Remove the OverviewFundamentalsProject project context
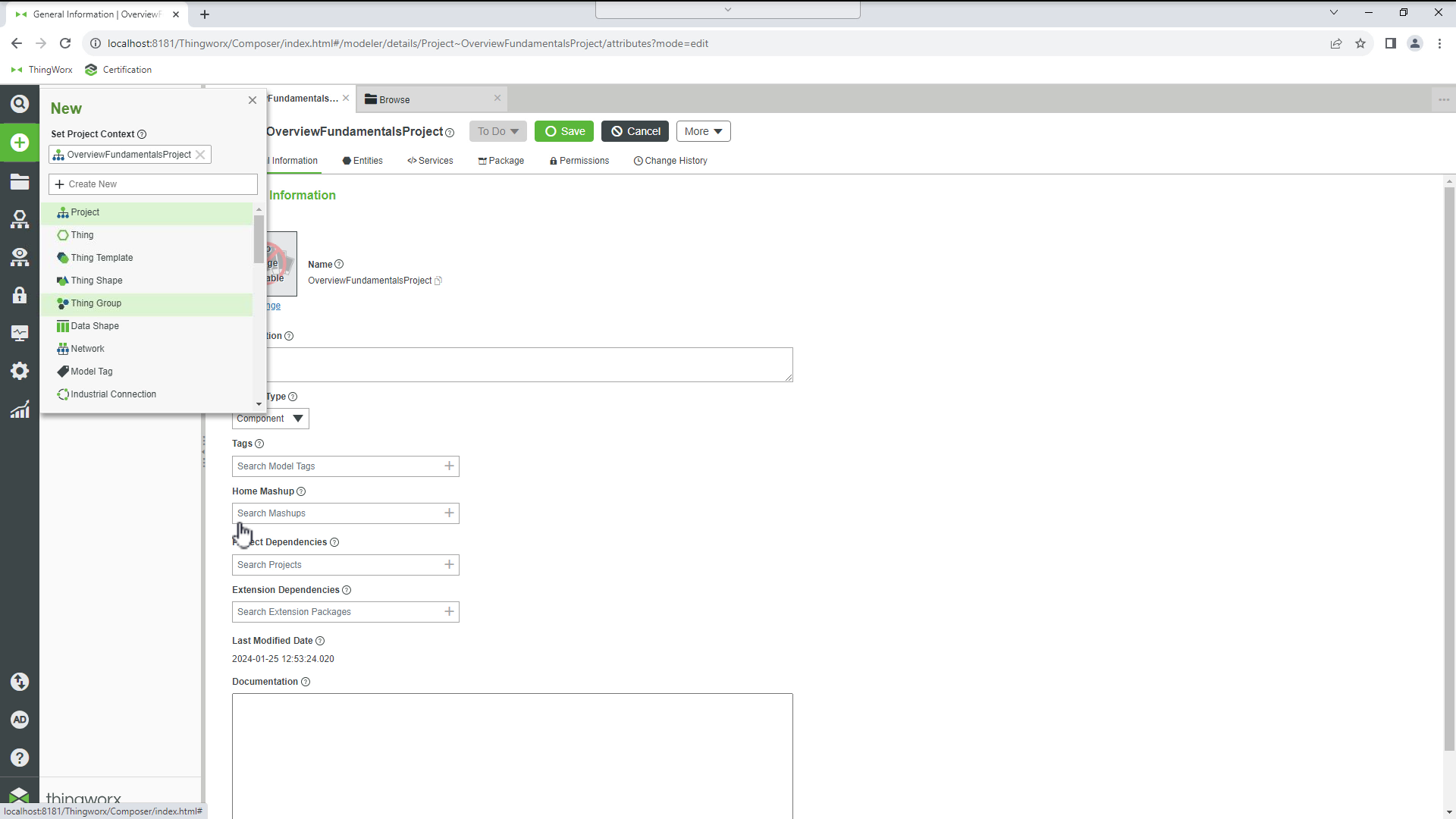The height and width of the screenshot is (819, 1456). [x=200, y=154]
